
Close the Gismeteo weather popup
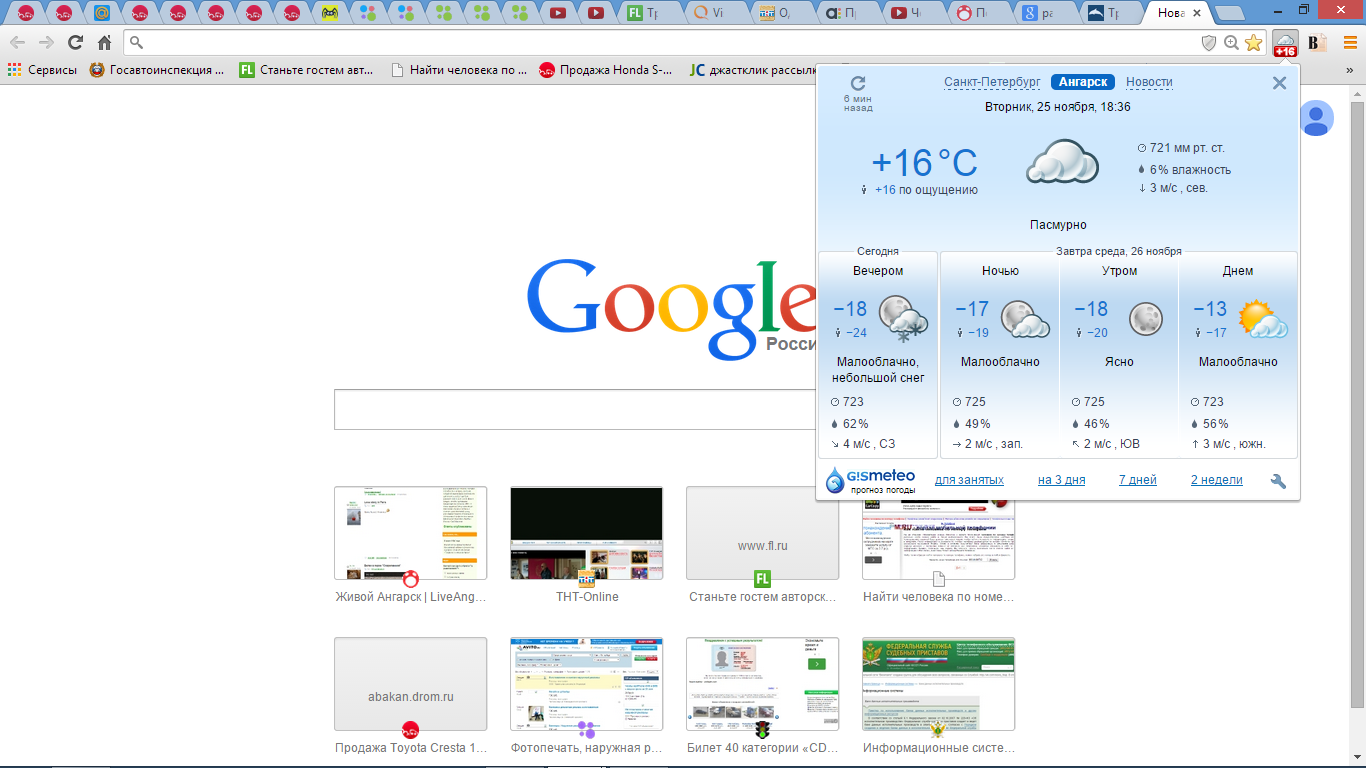point(1279,83)
